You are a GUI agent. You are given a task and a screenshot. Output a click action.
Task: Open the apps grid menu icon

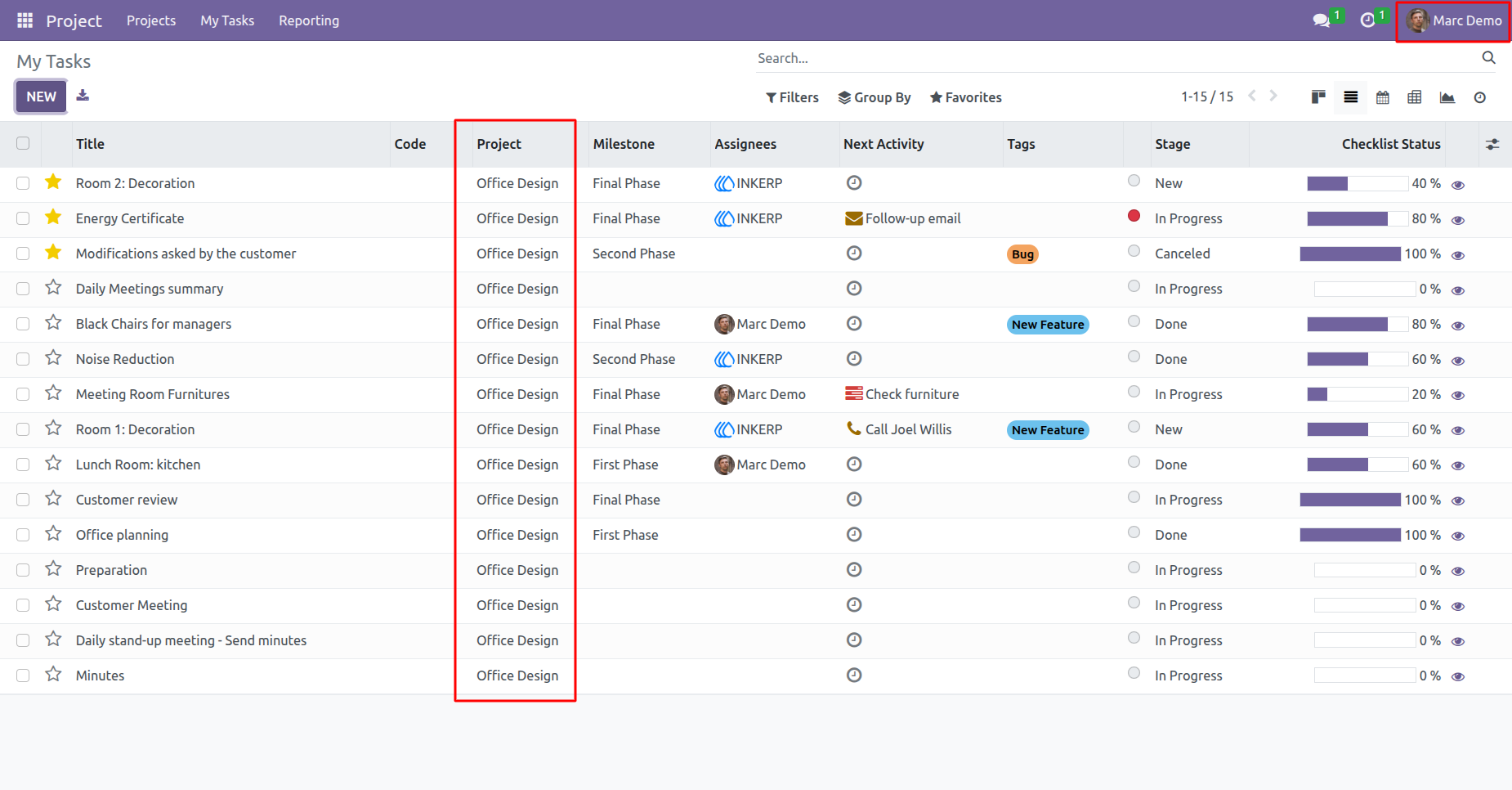(25, 20)
